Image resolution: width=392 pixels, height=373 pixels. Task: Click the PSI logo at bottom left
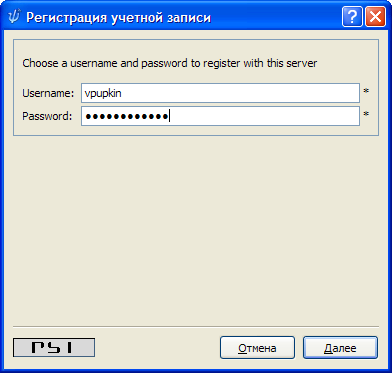[54, 348]
